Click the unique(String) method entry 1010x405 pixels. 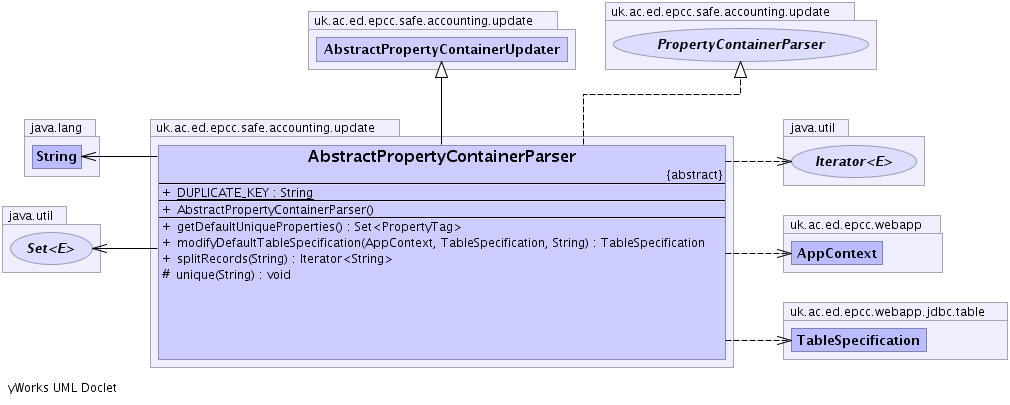[233, 275]
